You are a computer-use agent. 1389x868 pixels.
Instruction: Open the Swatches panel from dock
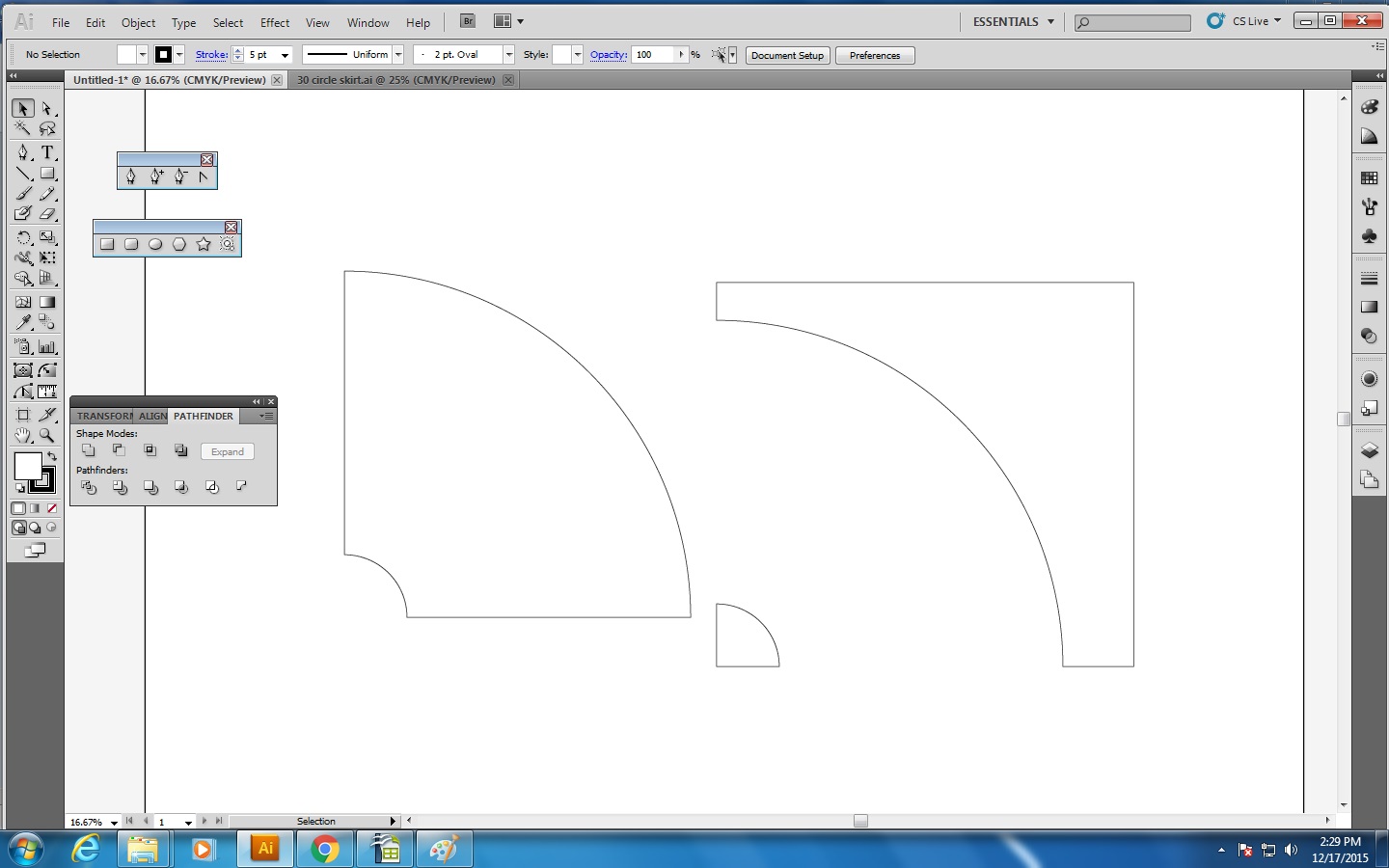click(x=1369, y=178)
